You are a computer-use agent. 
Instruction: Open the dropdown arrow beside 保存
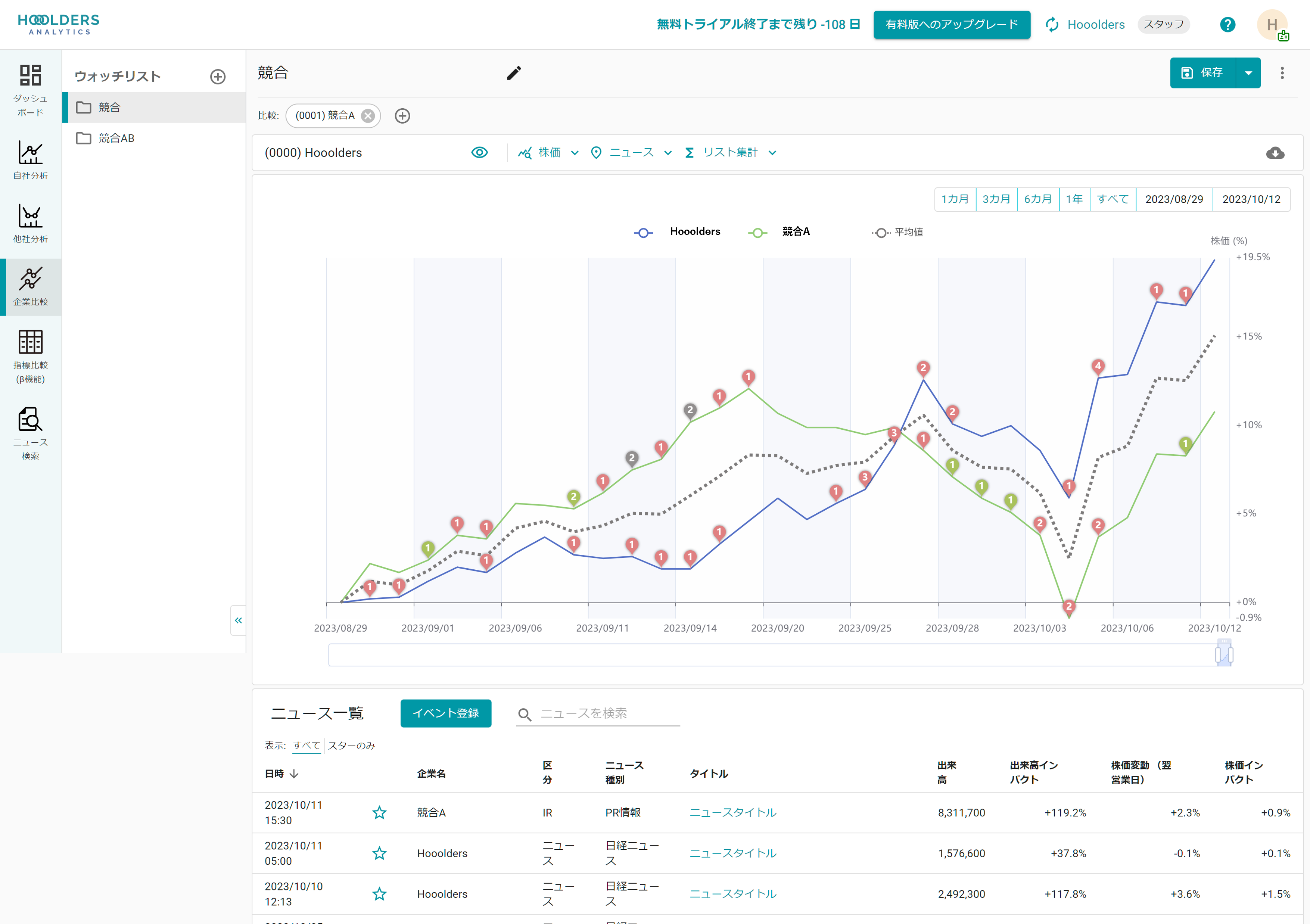click(x=1248, y=73)
